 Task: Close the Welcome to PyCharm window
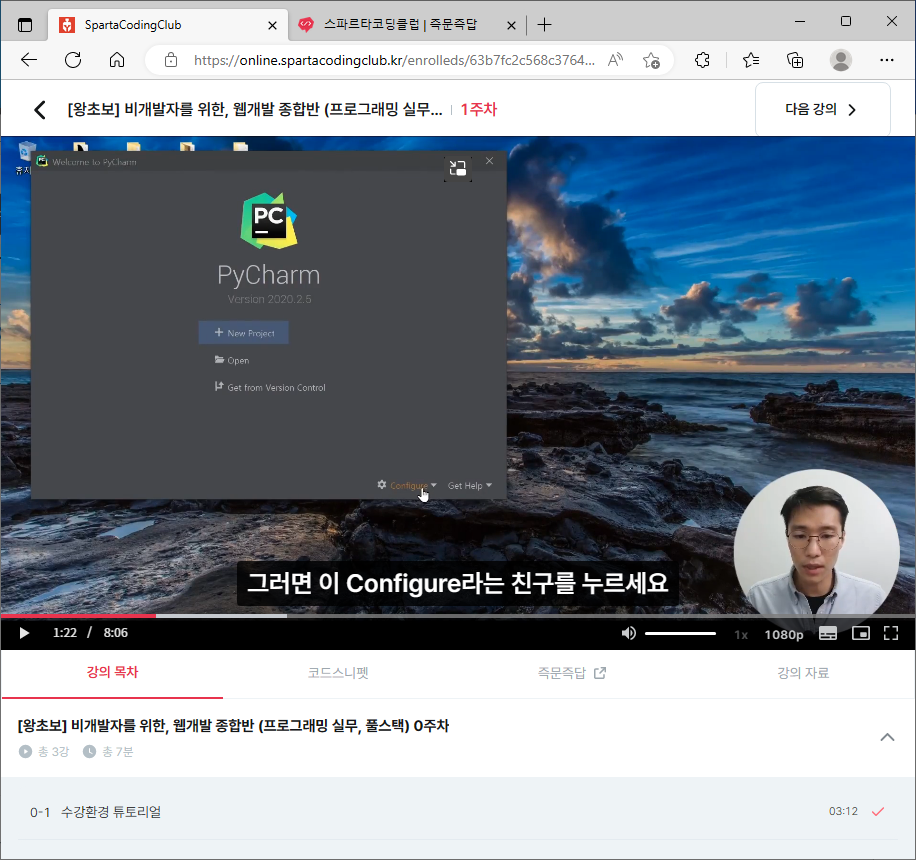tap(490, 161)
